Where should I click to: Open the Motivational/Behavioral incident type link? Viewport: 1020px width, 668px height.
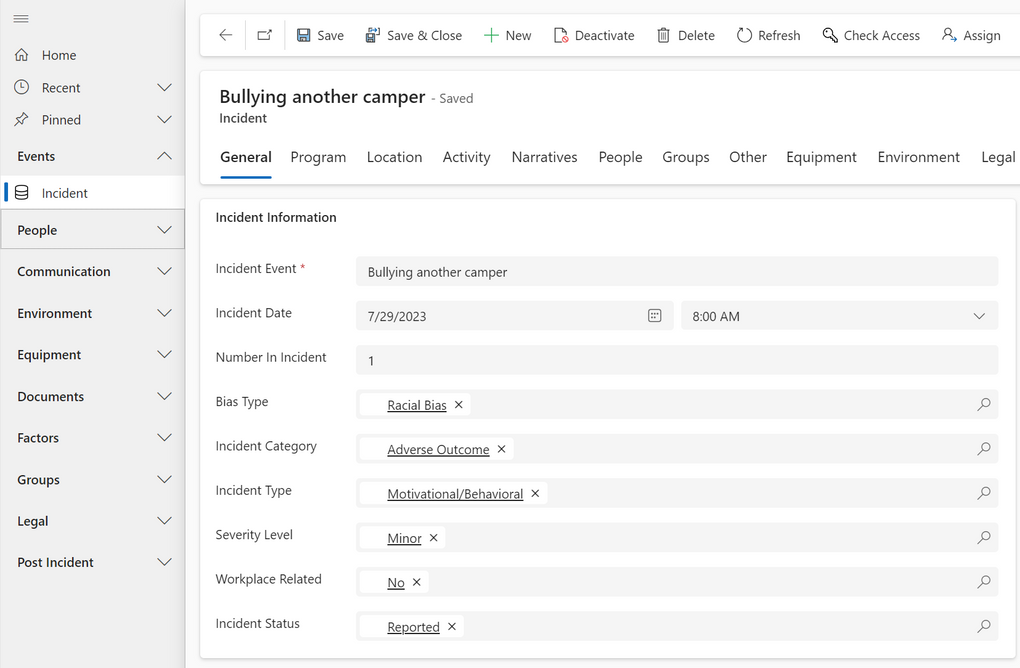coord(455,494)
